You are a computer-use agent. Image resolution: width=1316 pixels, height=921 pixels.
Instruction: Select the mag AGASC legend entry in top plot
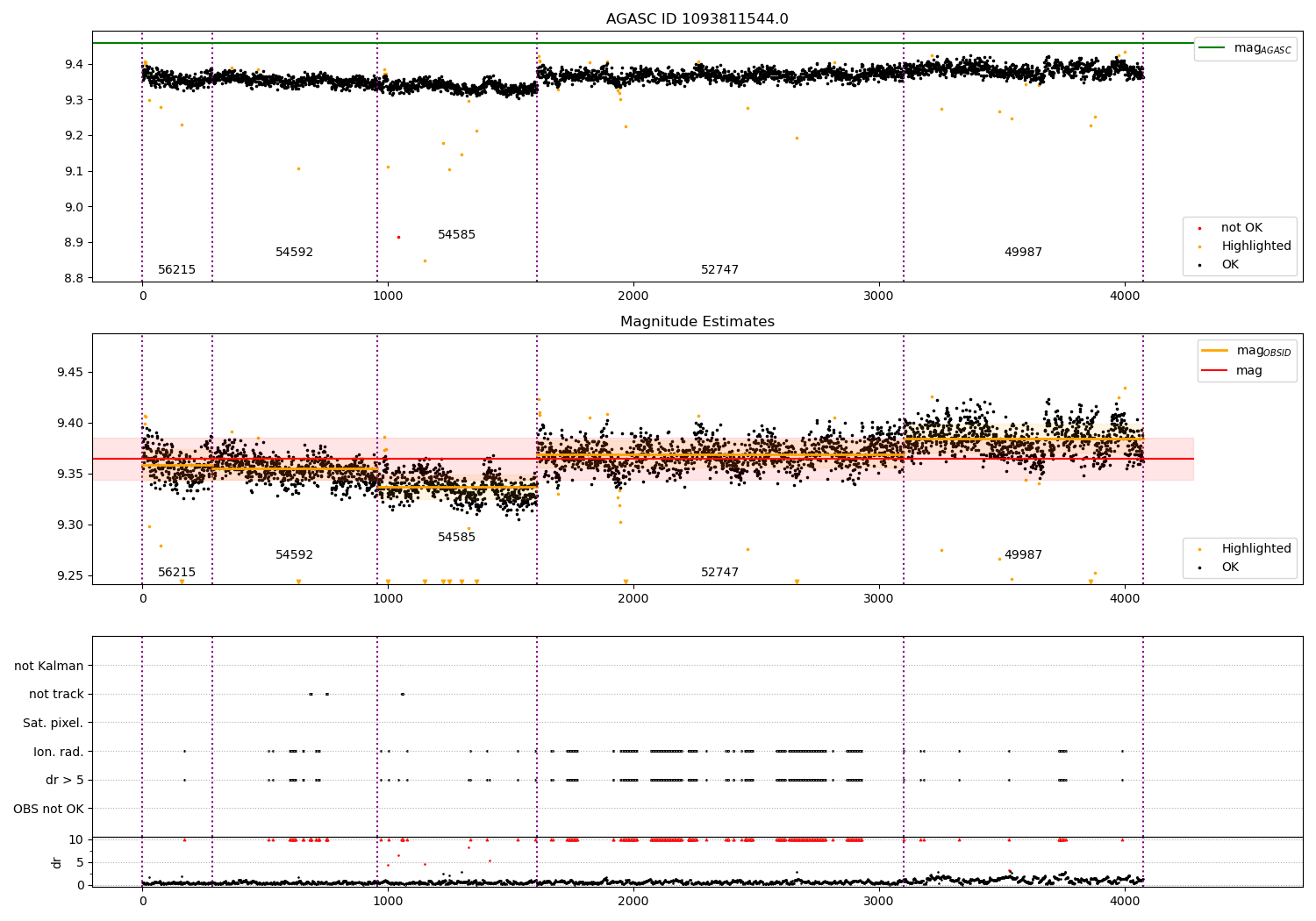tap(1246, 48)
